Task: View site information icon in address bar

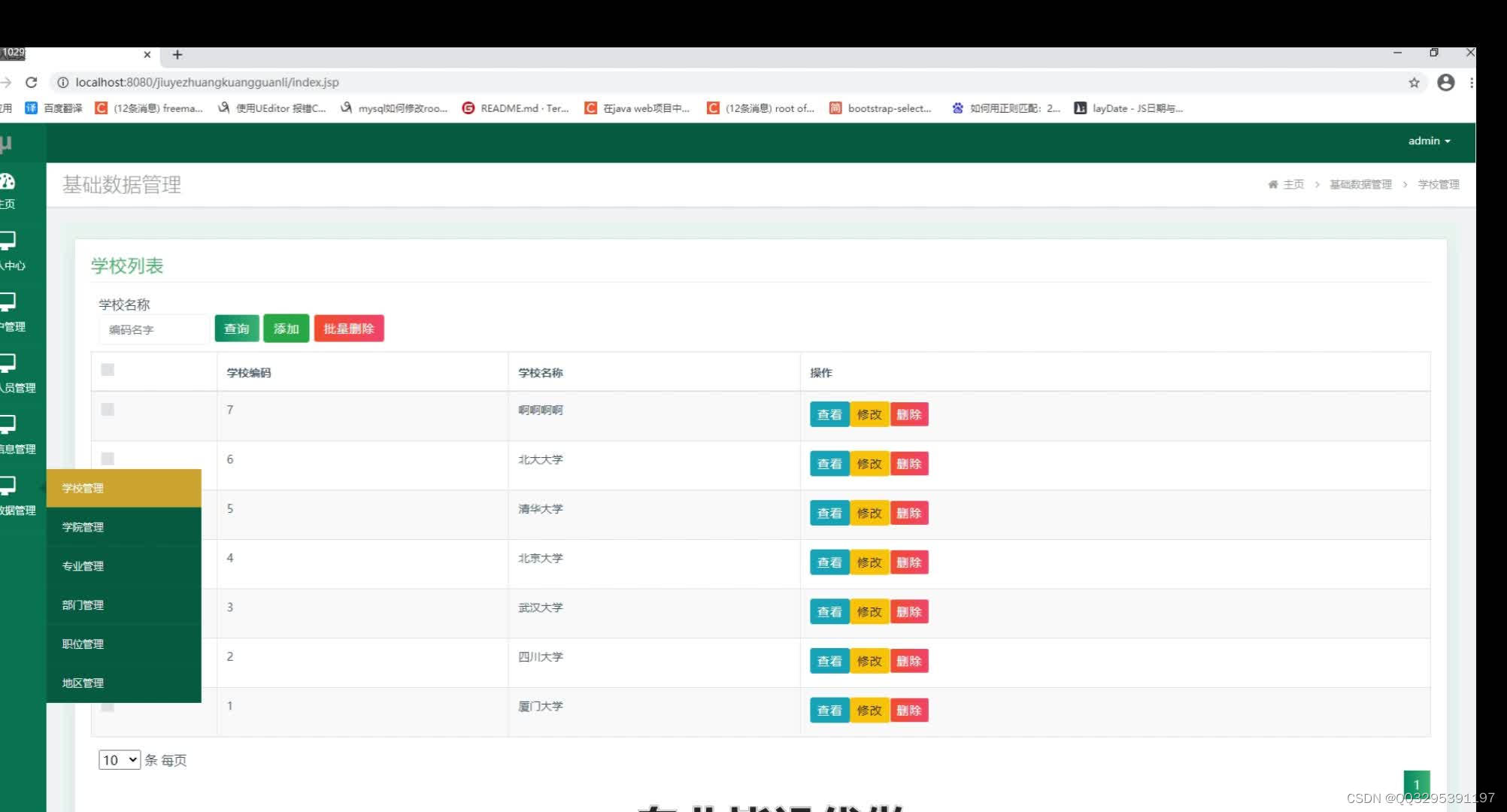Action: coord(63,82)
